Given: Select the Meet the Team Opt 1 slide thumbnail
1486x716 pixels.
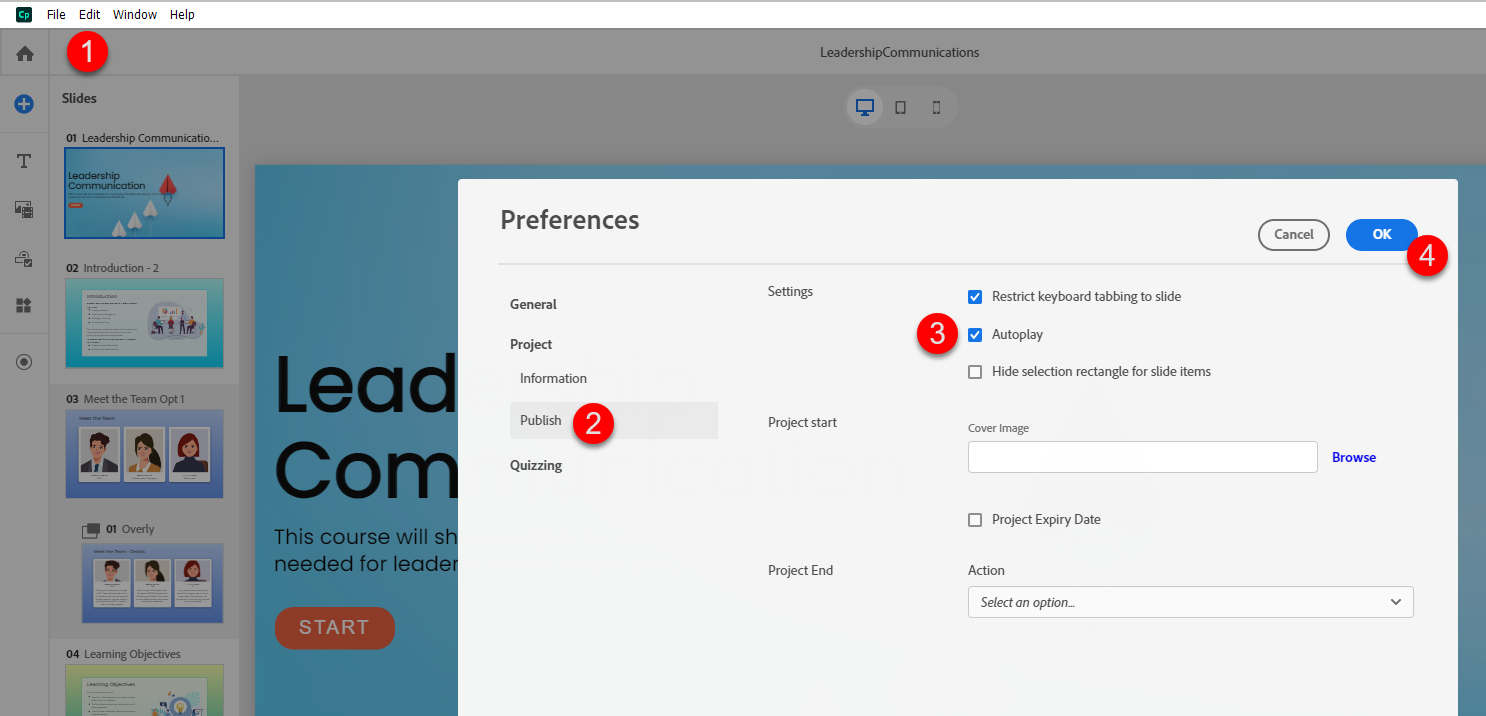Looking at the screenshot, I should coord(144,453).
